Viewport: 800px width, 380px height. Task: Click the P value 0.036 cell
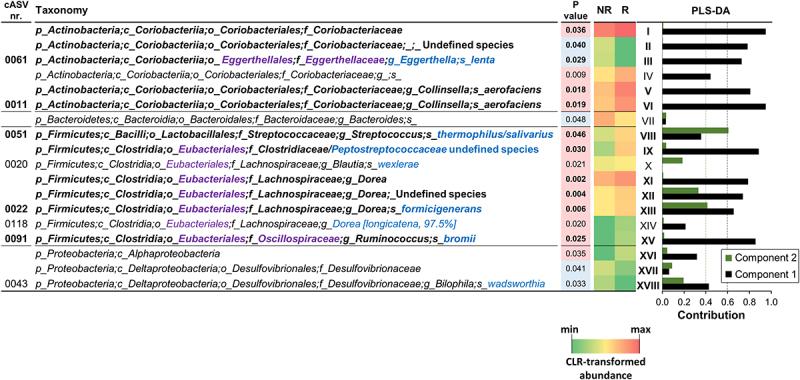[x=575, y=31]
